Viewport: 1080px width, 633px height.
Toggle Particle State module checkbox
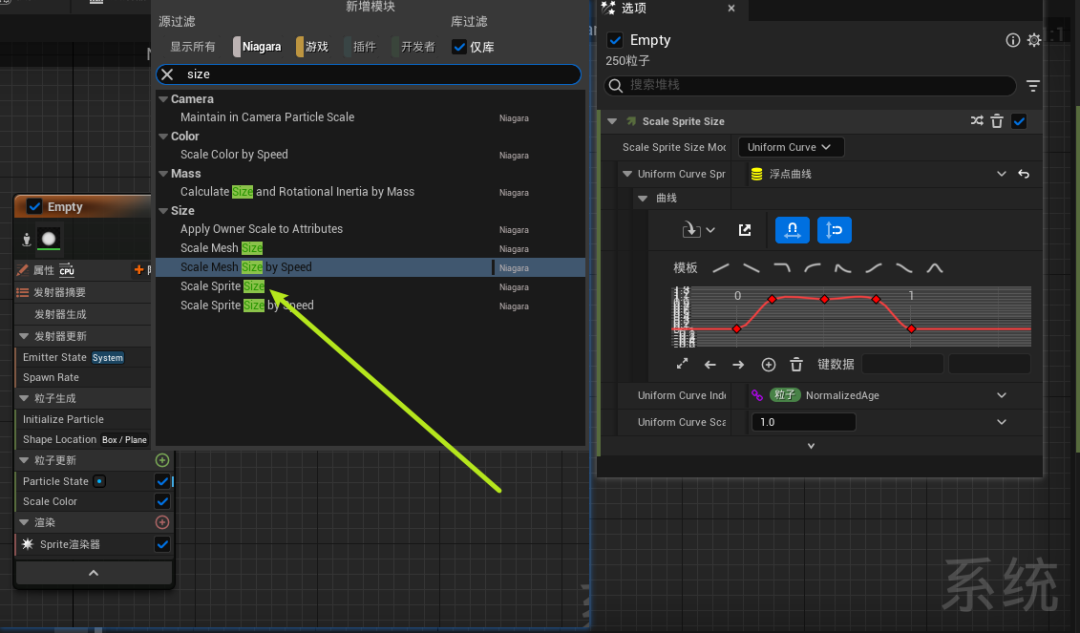click(x=163, y=481)
